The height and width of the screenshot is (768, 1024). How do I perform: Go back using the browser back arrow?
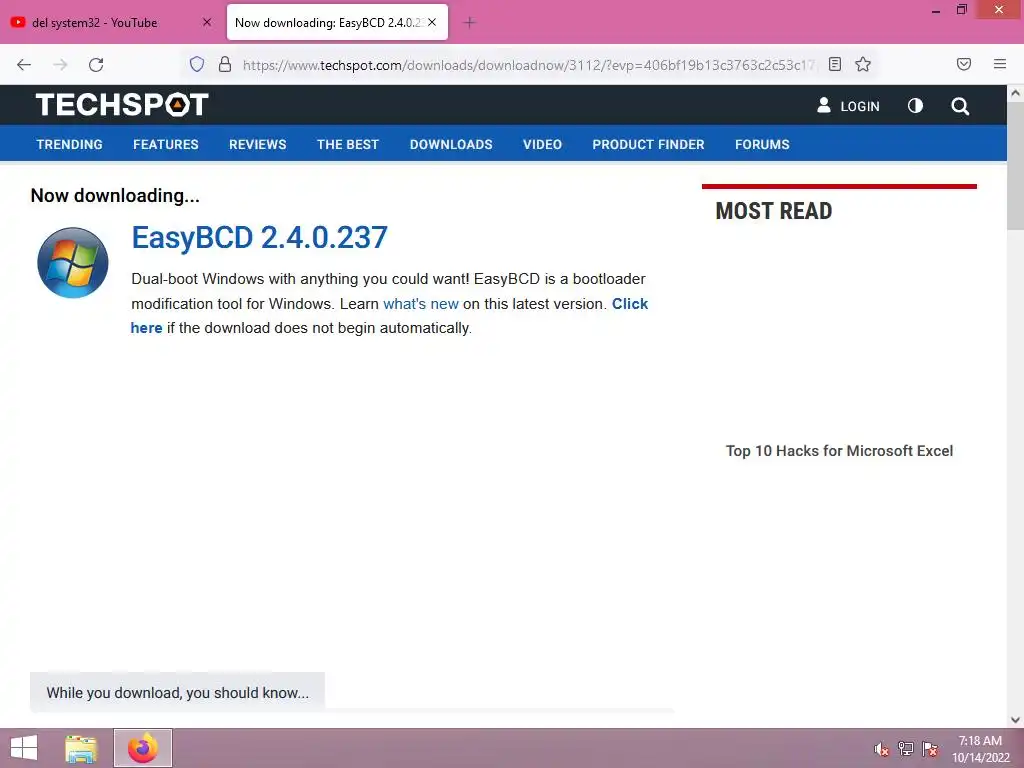tap(24, 65)
